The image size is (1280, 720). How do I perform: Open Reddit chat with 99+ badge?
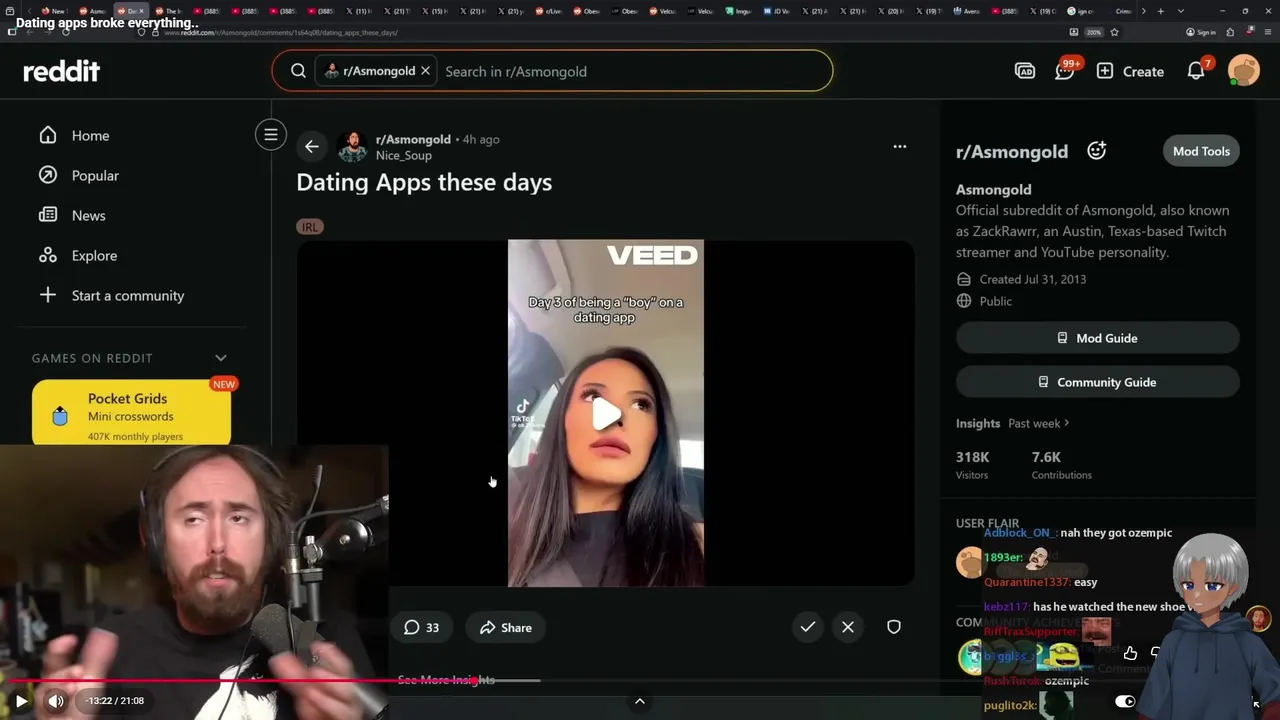click(1065, 70)
